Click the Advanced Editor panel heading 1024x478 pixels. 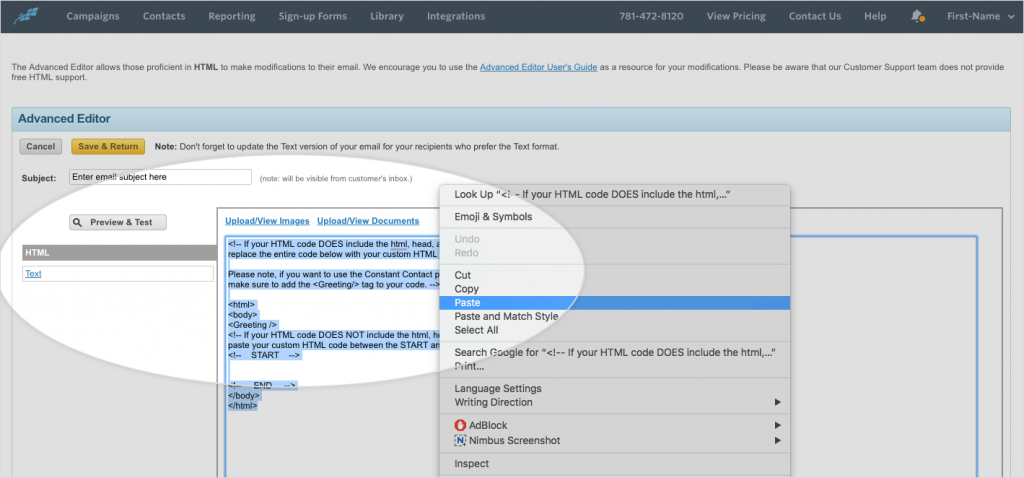[x=64, y=119]
